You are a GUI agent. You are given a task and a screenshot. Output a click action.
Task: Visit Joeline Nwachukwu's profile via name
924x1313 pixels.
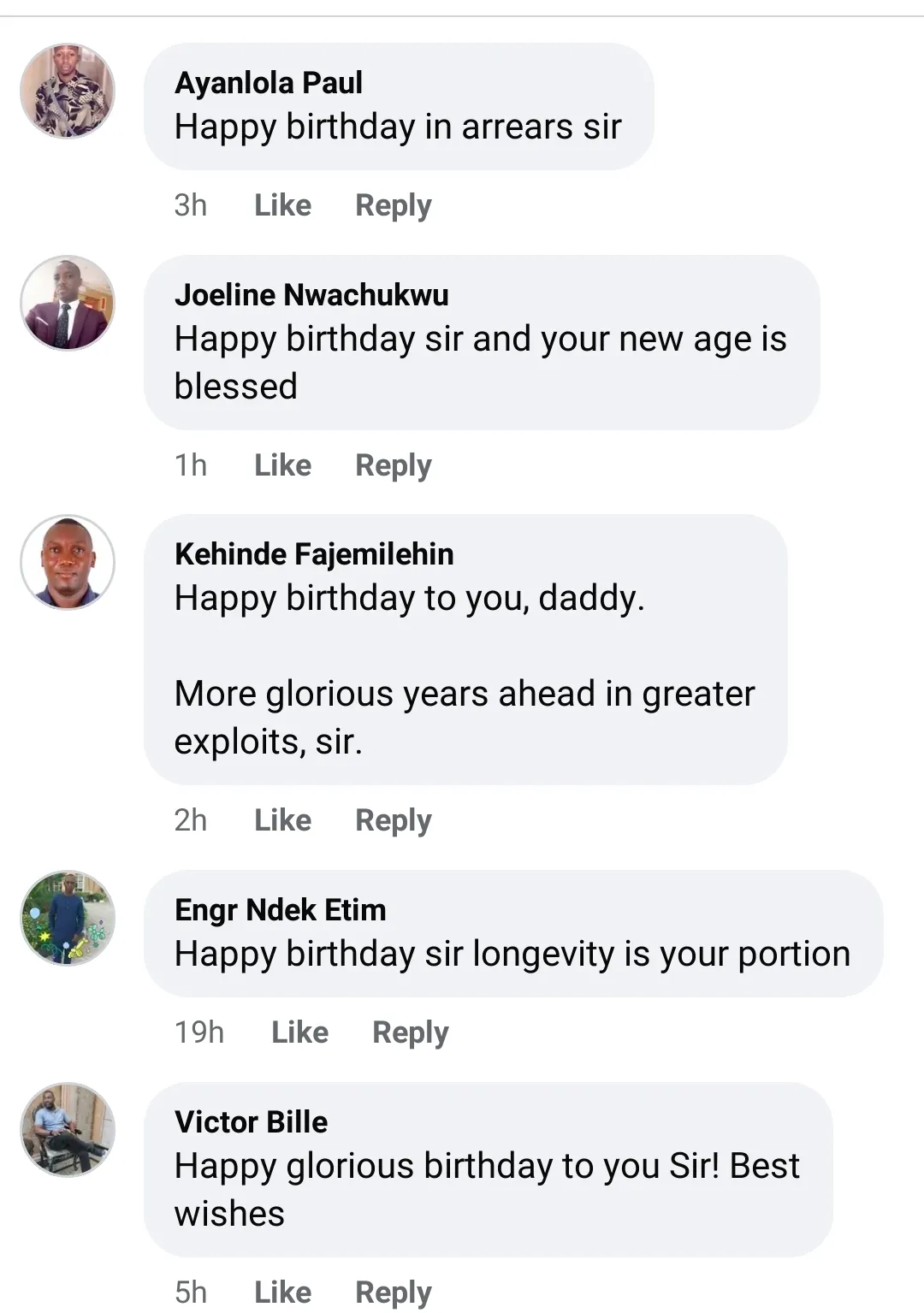pos(311,295)
